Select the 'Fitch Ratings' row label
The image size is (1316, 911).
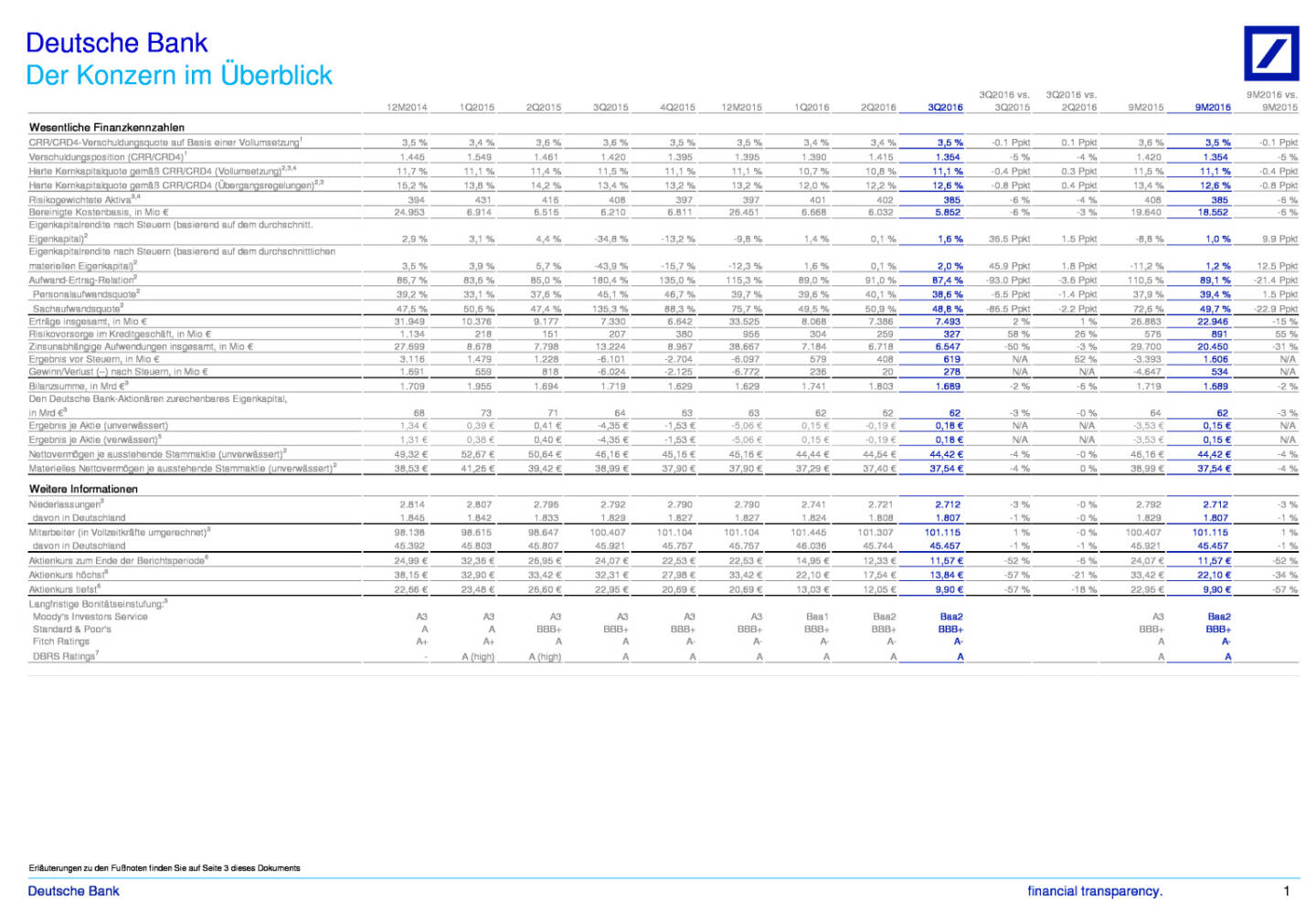(61, 641)
